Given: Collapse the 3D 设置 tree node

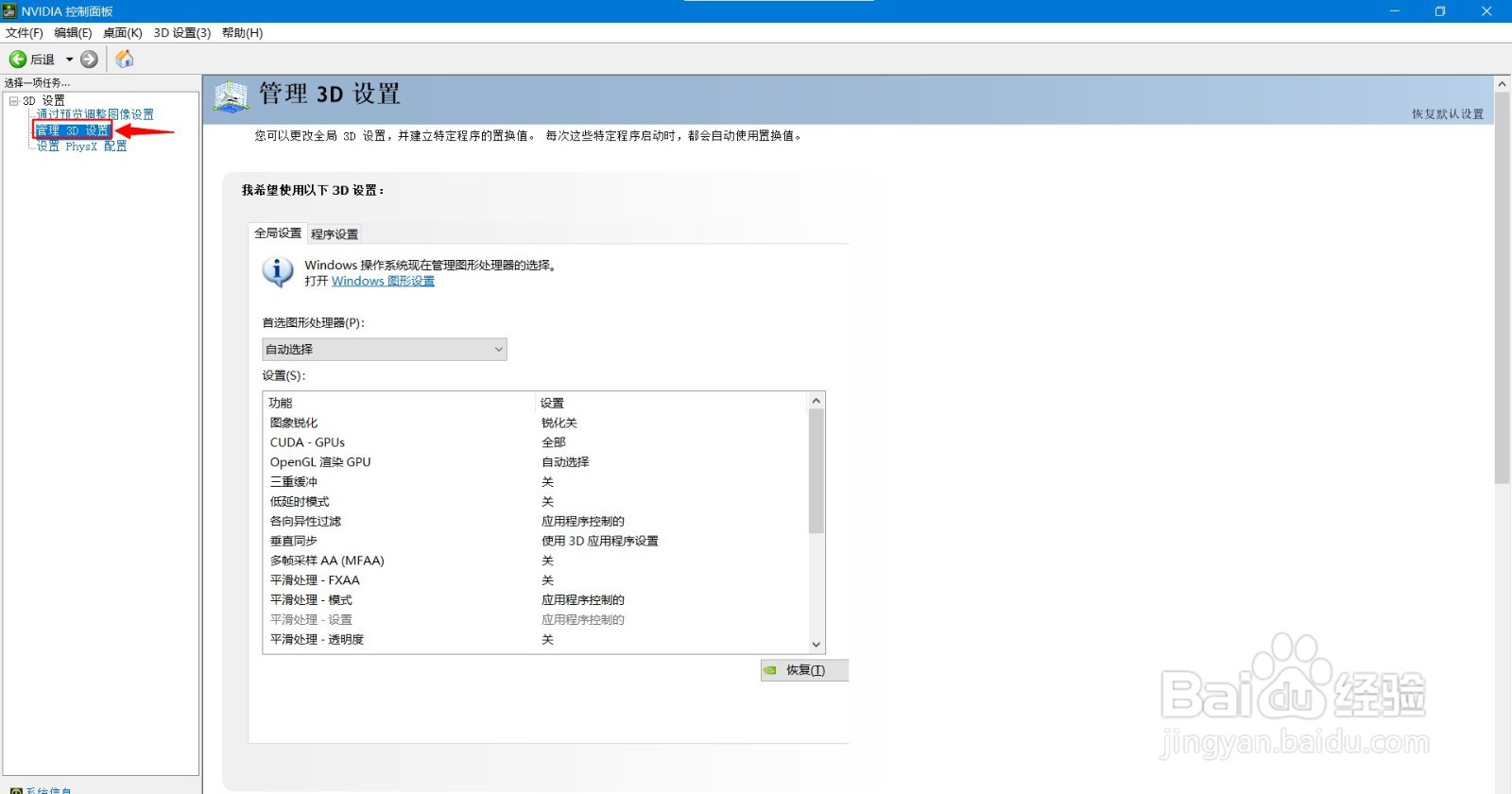Looking at the screenshot, I should [x=13, y=100].
